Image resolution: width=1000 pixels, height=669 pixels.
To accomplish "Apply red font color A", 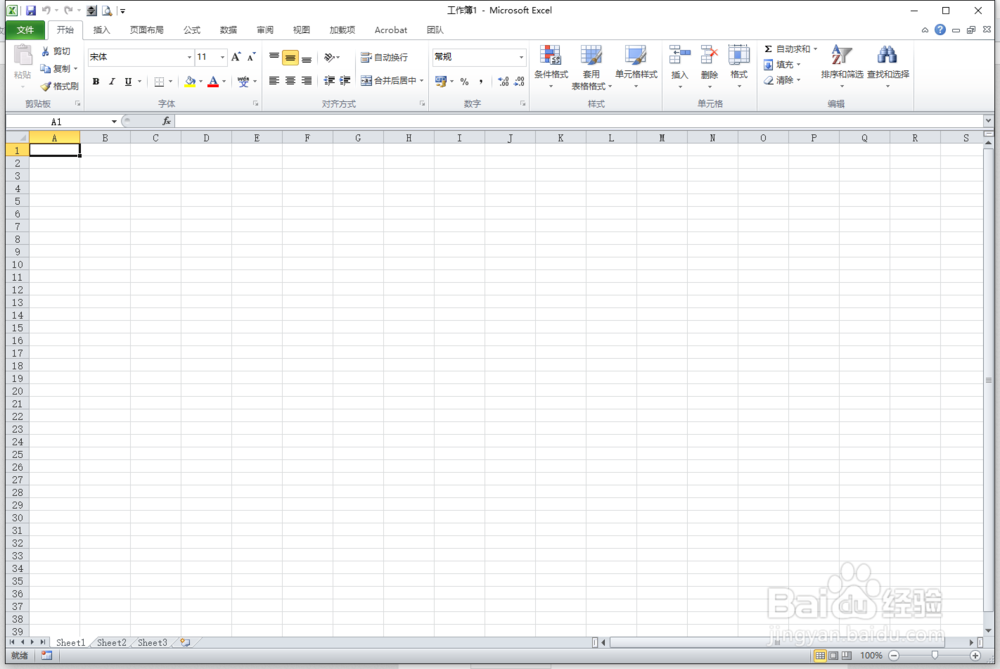I will tap(213, 81).
